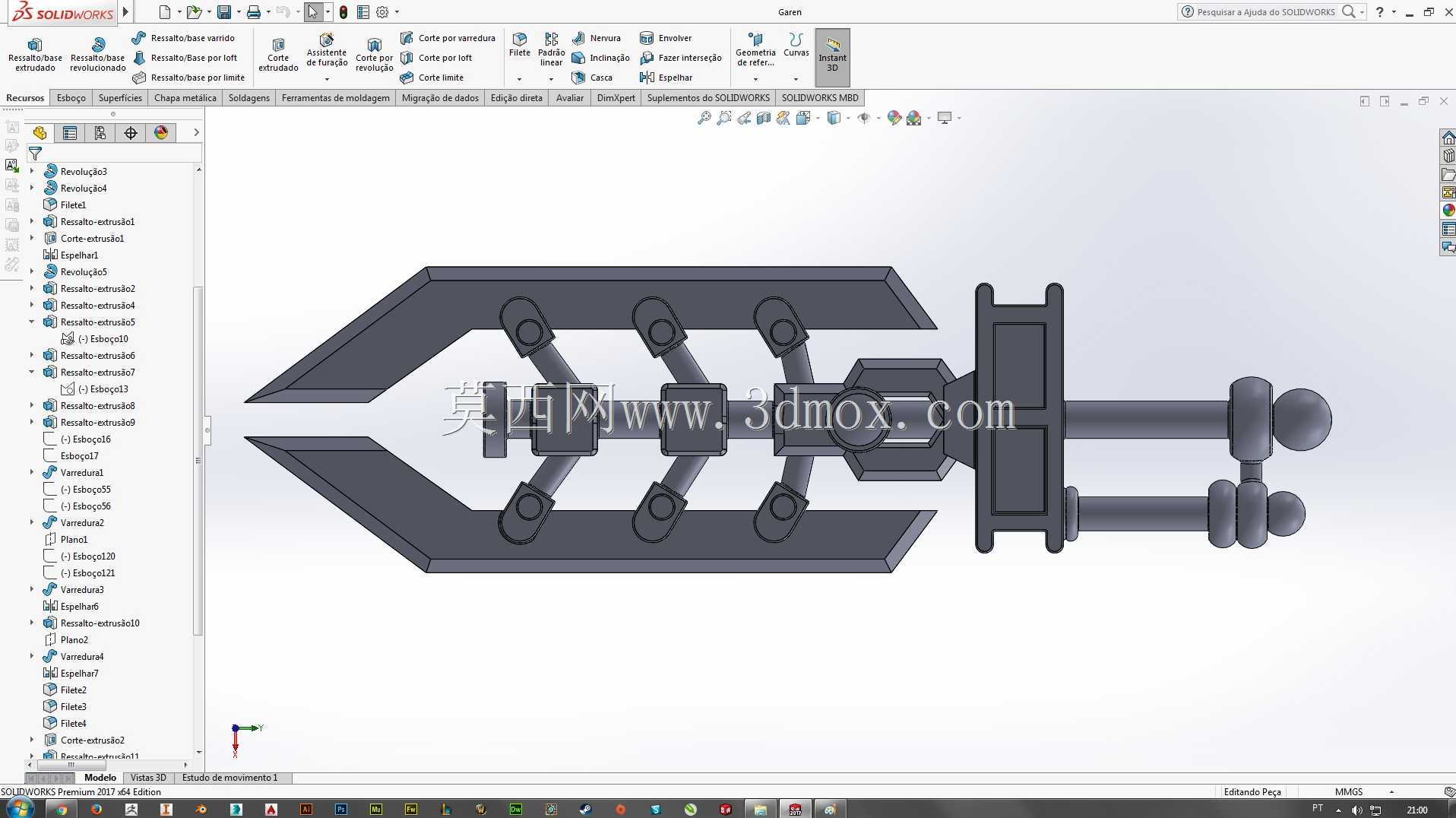Switch to FeatureManager design tree tab
The width and height of the screenshot is (1456, 818).
tap(40, 133)
